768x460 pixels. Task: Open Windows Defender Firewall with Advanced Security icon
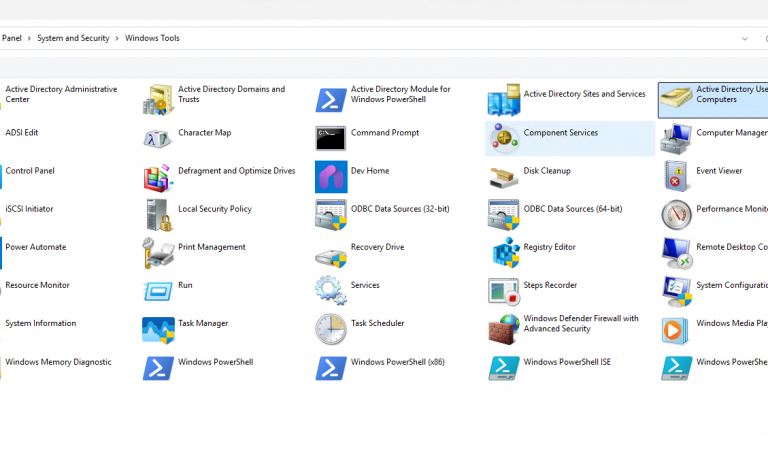[x=504, y=329]
